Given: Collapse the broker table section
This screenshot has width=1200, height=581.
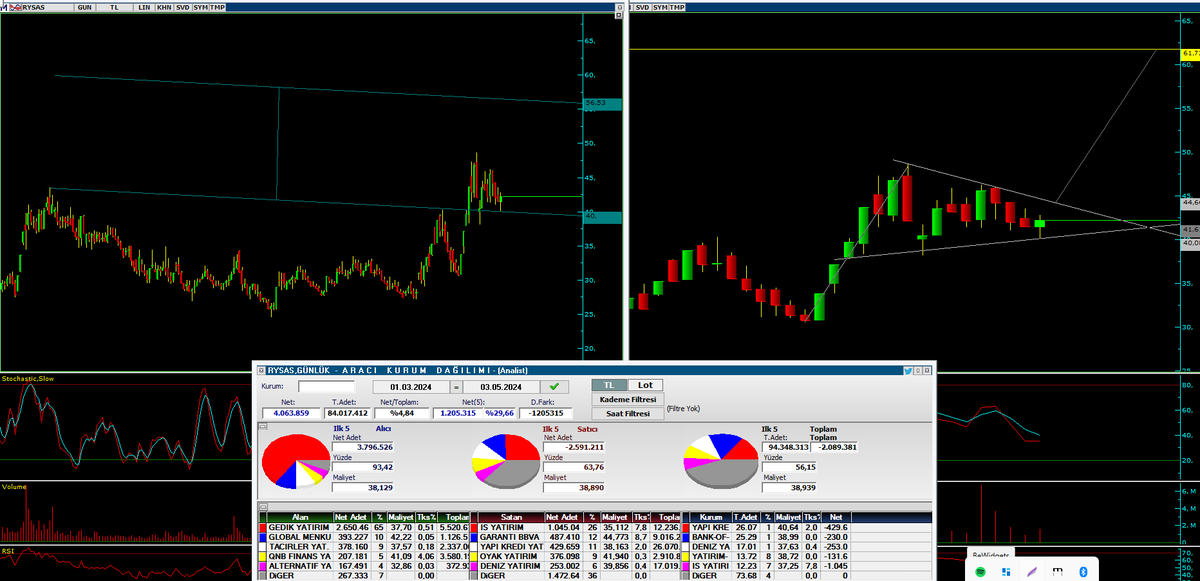Looking at the screenshot, I should click(x=263, y=507).
